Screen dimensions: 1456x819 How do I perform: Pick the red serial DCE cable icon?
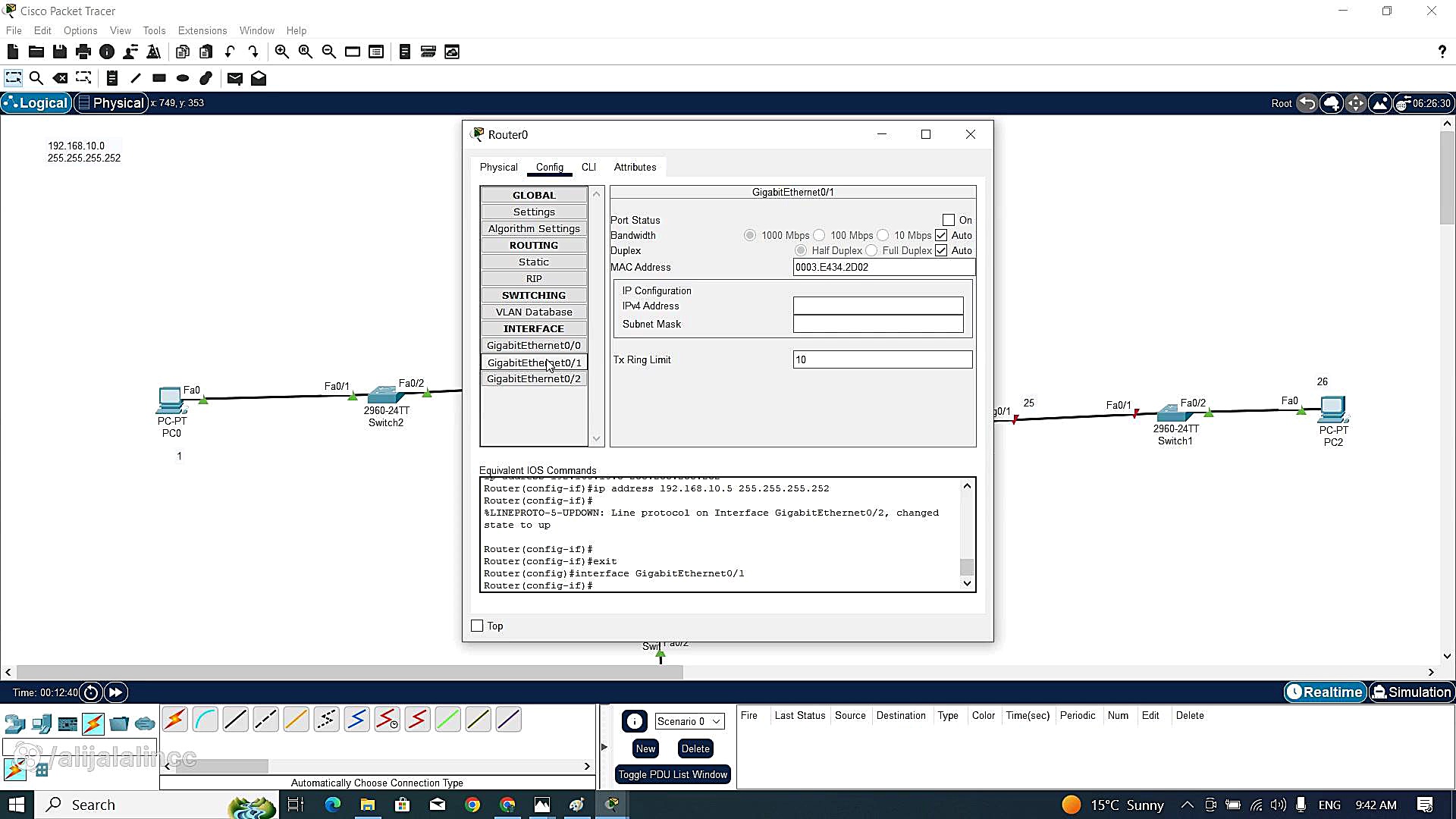pyautogui.click(x=387, y=720)
